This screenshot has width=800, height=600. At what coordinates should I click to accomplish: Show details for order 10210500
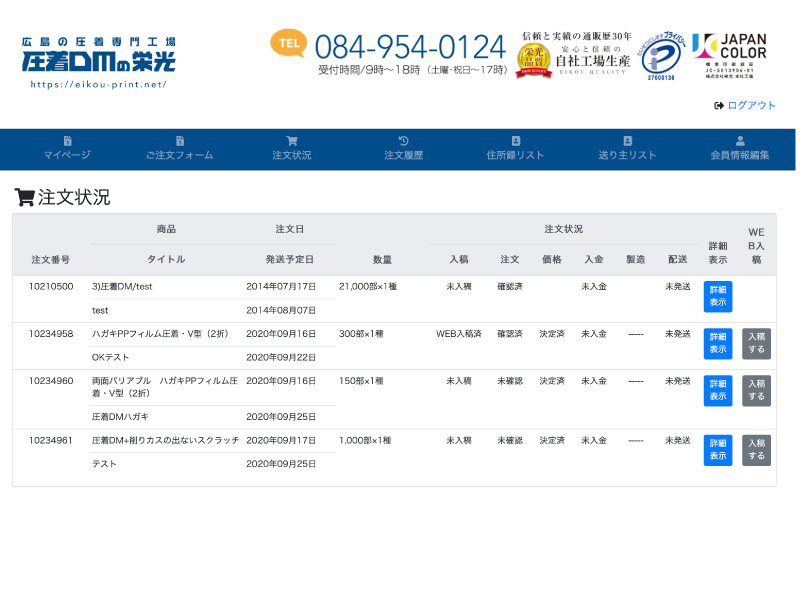click(x=718, y=297)
